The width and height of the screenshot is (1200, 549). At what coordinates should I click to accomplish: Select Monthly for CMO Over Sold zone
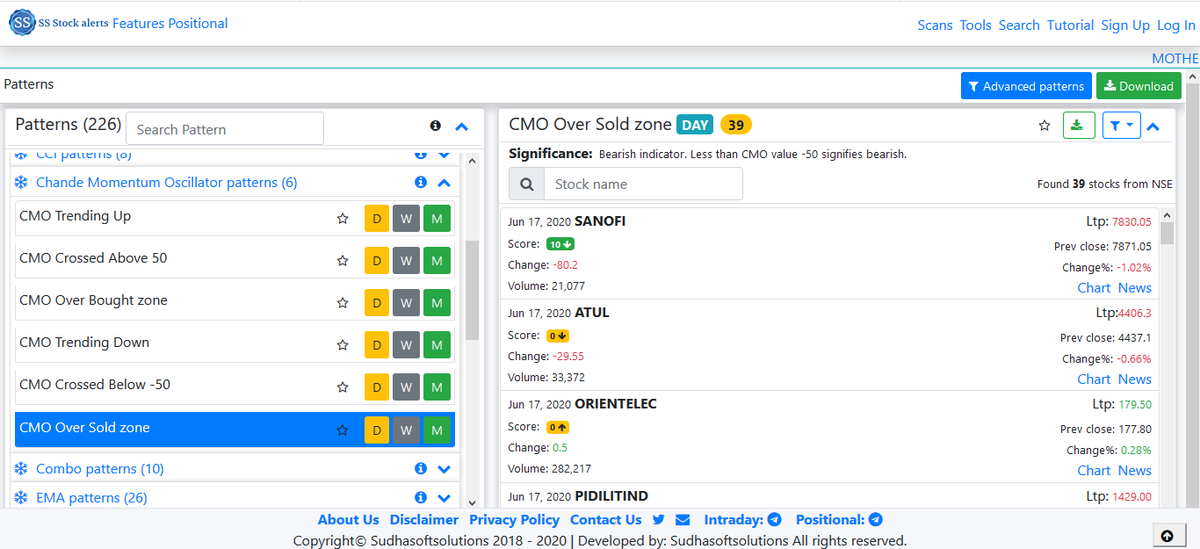click(x=436, y=430)
